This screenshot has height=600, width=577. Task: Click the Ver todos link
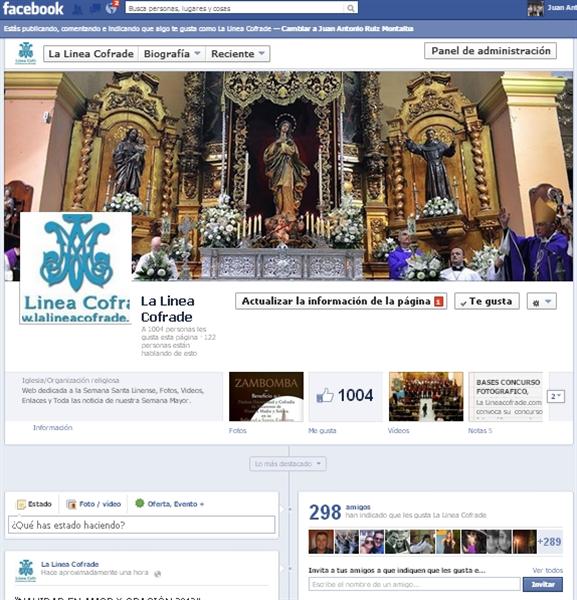548,570
